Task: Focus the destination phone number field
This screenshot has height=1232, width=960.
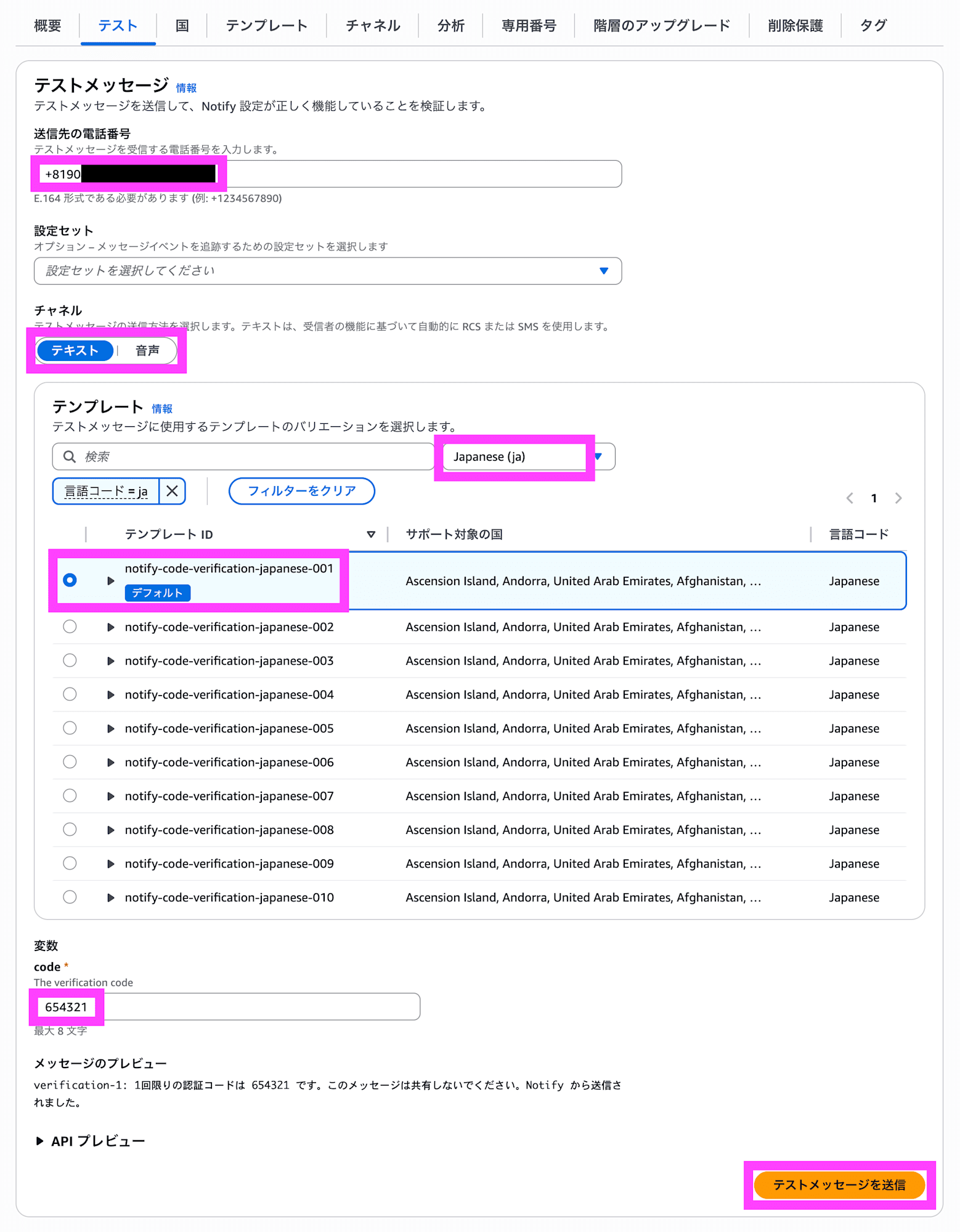Action: (328, 174)
